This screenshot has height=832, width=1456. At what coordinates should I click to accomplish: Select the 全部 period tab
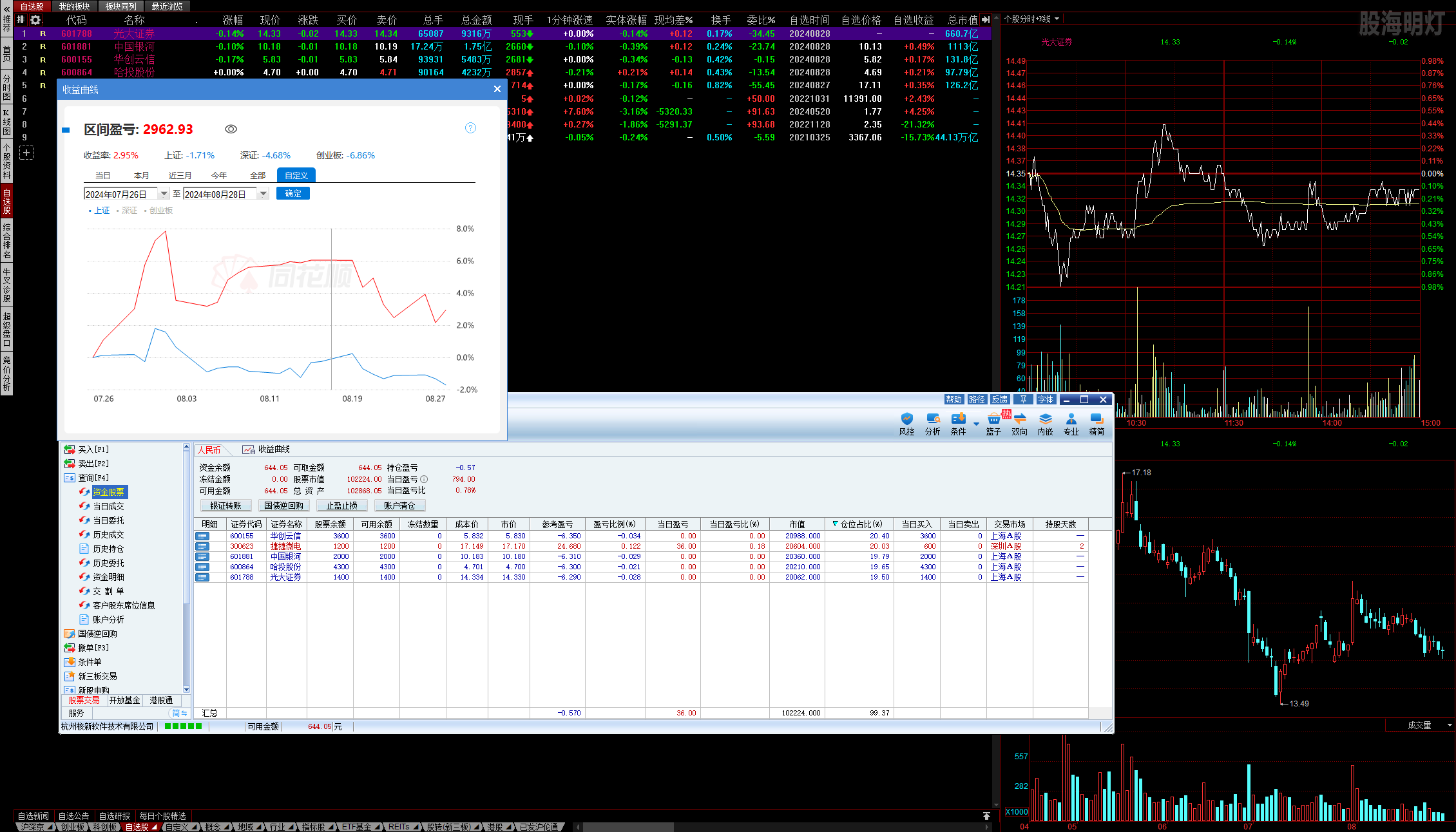tap(257, 175)
